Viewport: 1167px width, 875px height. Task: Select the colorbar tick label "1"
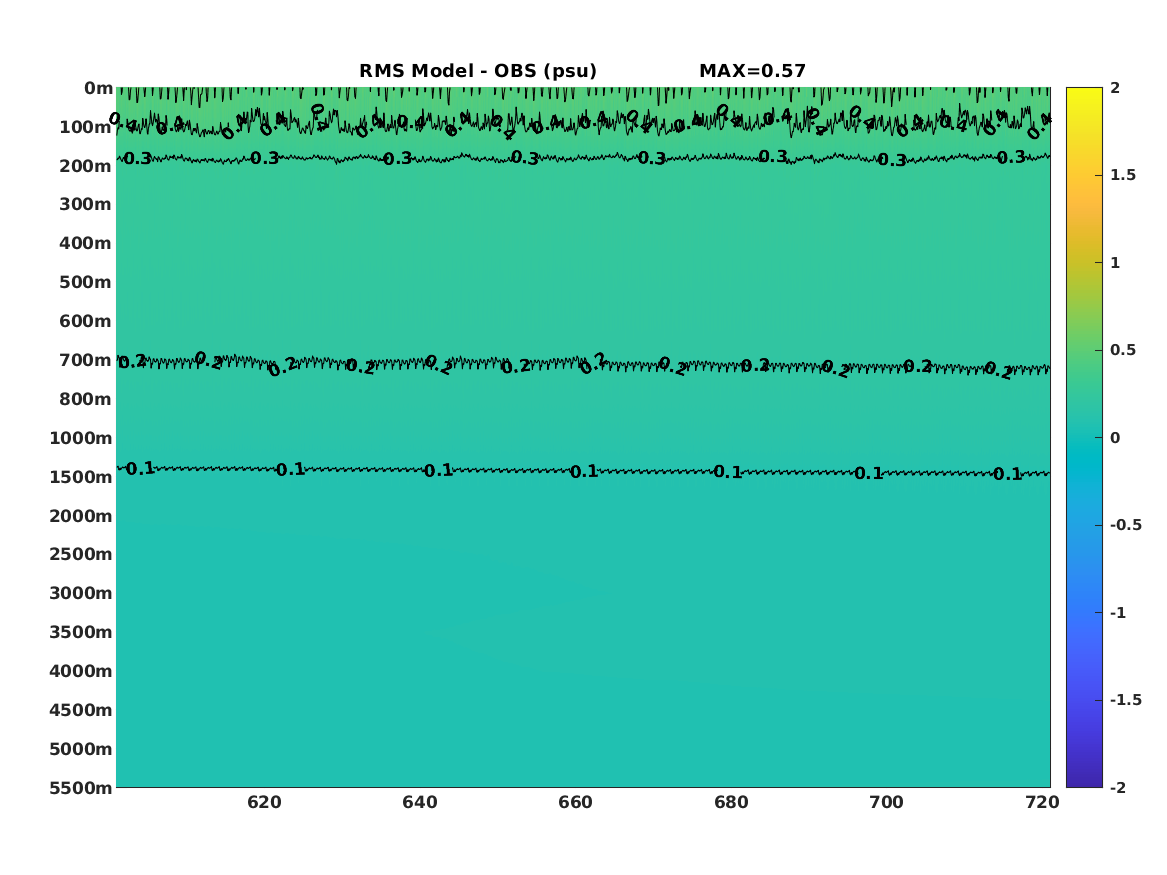[x=1115, y=263]
